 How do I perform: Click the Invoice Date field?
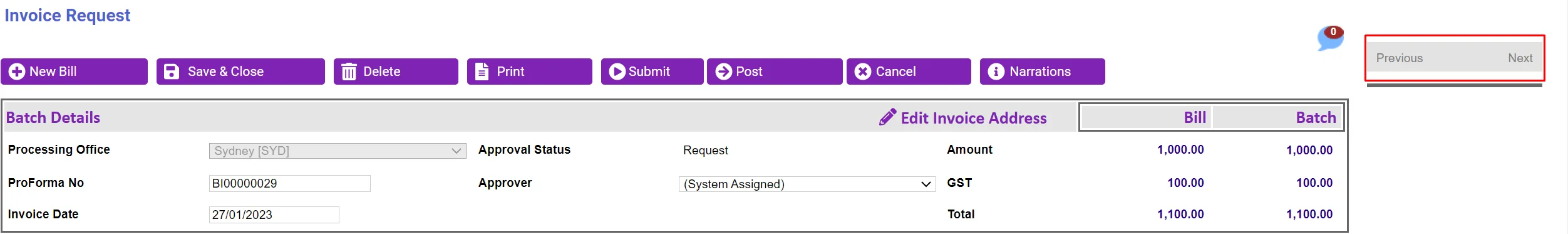coord(274,215)
